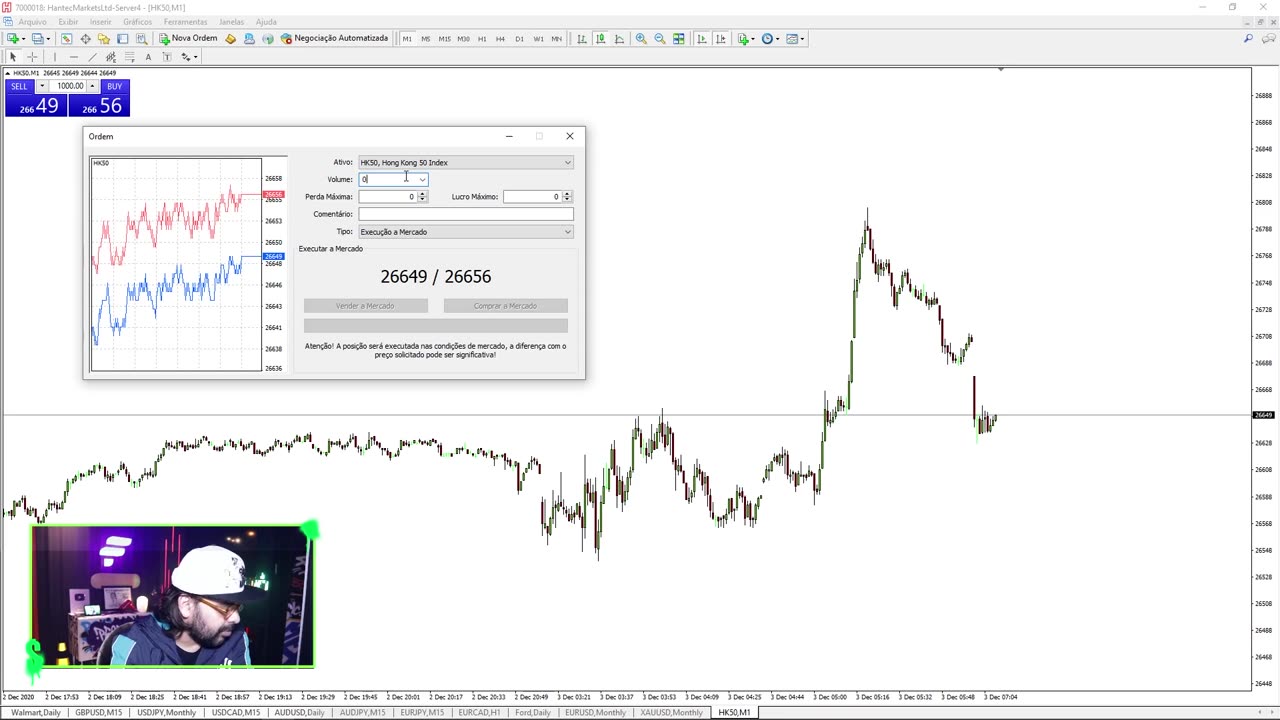Open the shapes tool dropdown arrow
Image resolution: width=1280 pixels, height=720 pixels.
pos(196,57)
